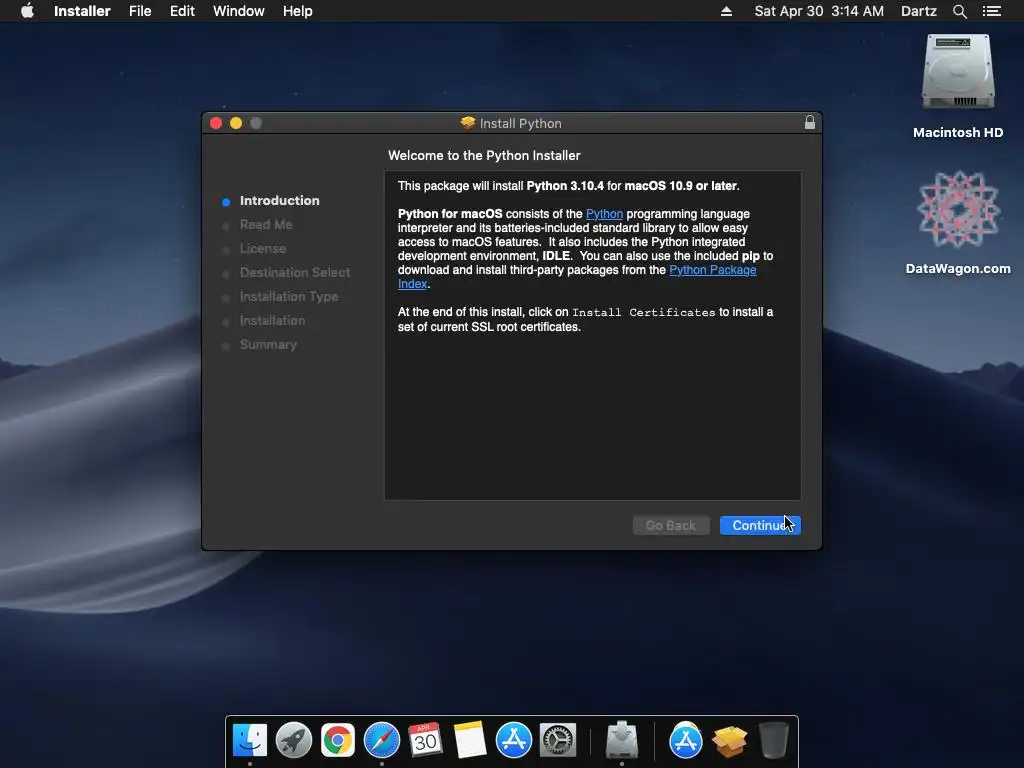Screen dimensions: 1024x768
Task: Click the 'Install Certificates' monospace text
Action: [643, 312]
